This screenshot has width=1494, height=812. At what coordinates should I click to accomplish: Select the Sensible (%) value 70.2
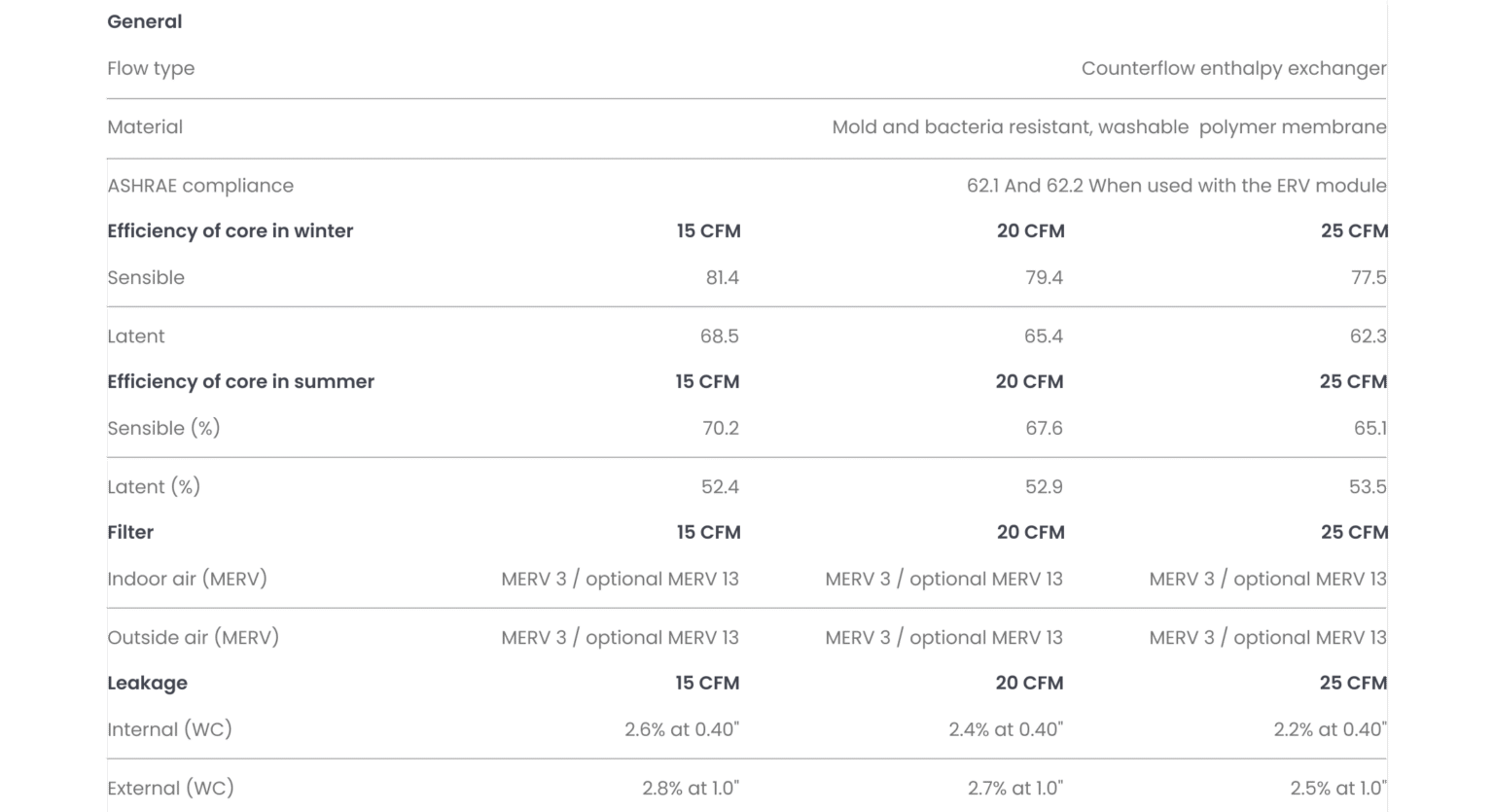click(x=721, y=428)
